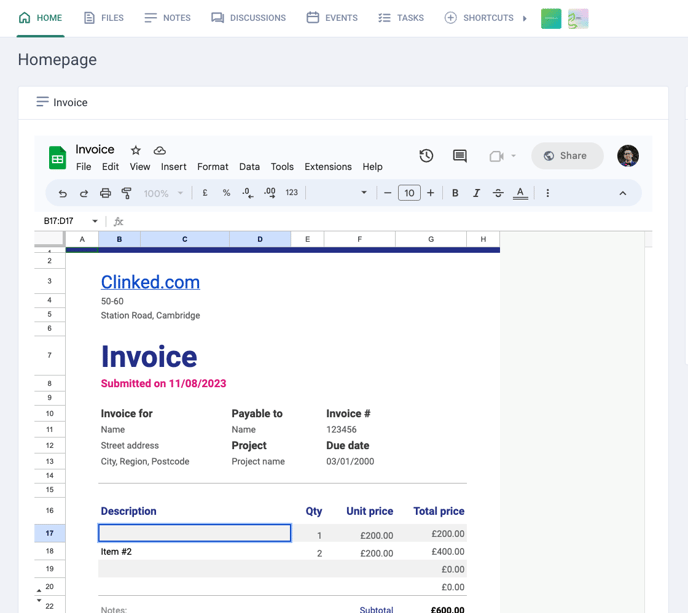This screenshot has width=688, height=613.
Task: Open the Format menu
Action: (x=213, y=167)
